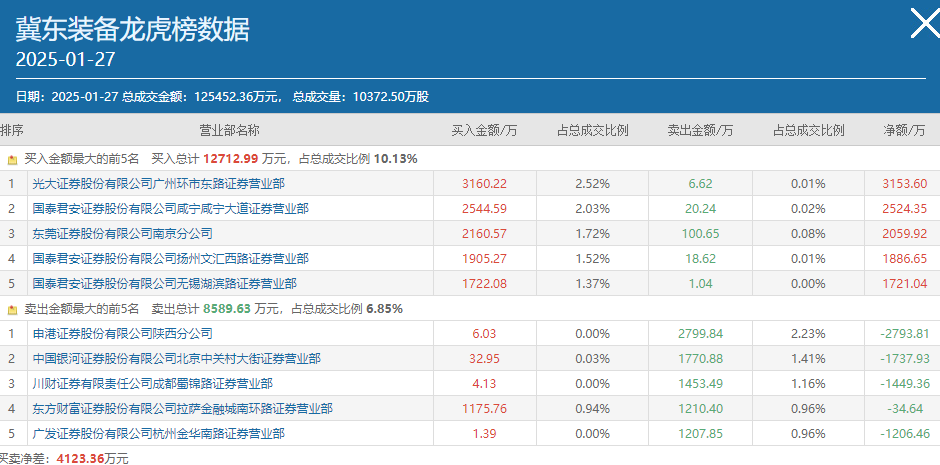Open 国泰君安证券无锡湖滨路证券营业部 link
Screen dimensions: 940x465
165,283
